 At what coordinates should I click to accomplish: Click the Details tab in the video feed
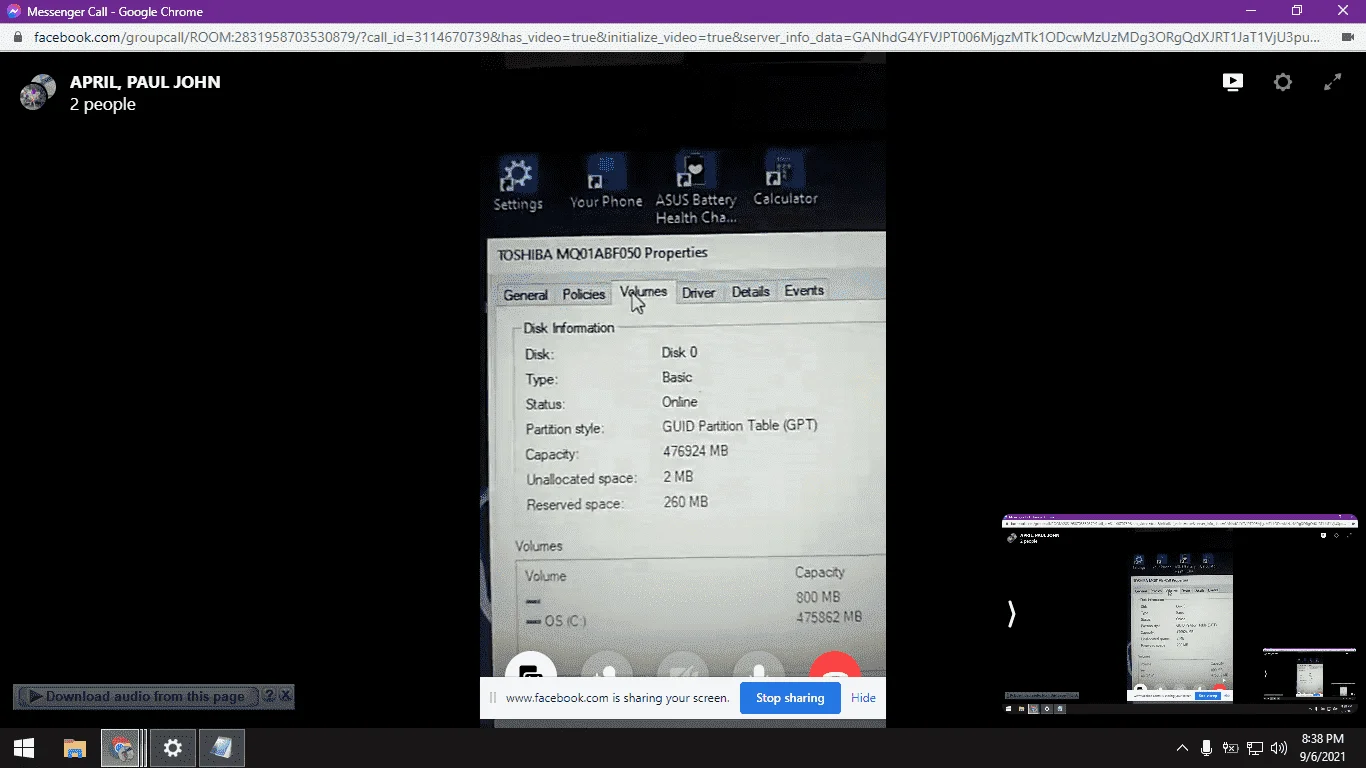751,292
